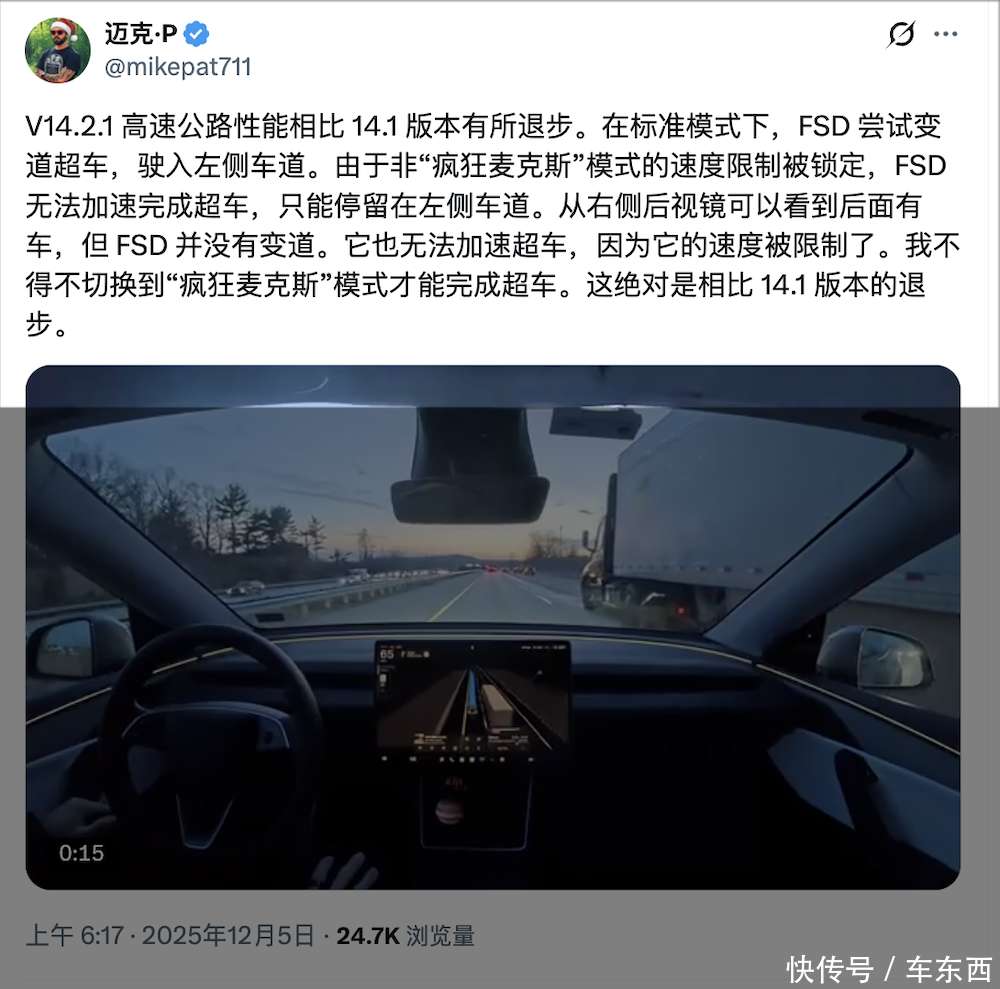1000x989 pixels.
Task: Open the Grok slashed-circle icon
Action: (901, 34)
